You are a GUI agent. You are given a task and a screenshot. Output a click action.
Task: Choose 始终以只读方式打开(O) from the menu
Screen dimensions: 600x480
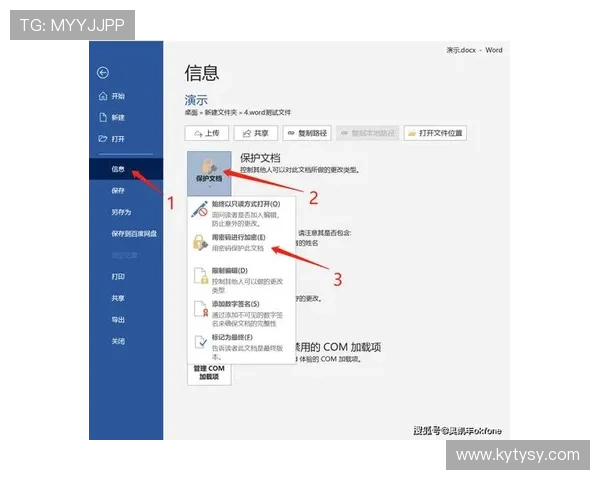pyautogui.click(x=241, y=213)
